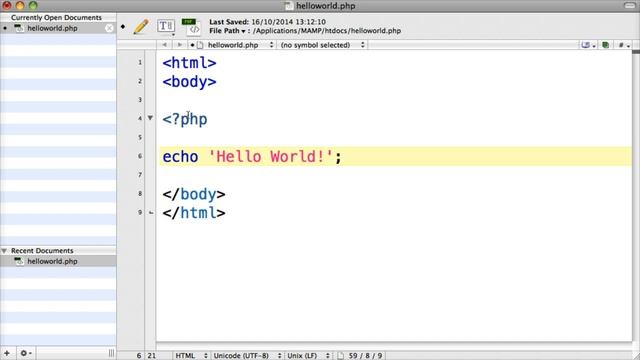Click line number 3 in the gutter
This screenshot has height=360, width=640.
pyautogui.click(x=140, y=100)
